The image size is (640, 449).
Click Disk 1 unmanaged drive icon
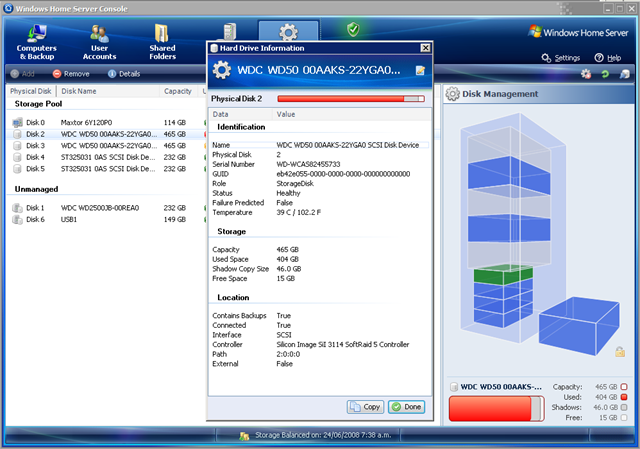click(x=18, y=208)
